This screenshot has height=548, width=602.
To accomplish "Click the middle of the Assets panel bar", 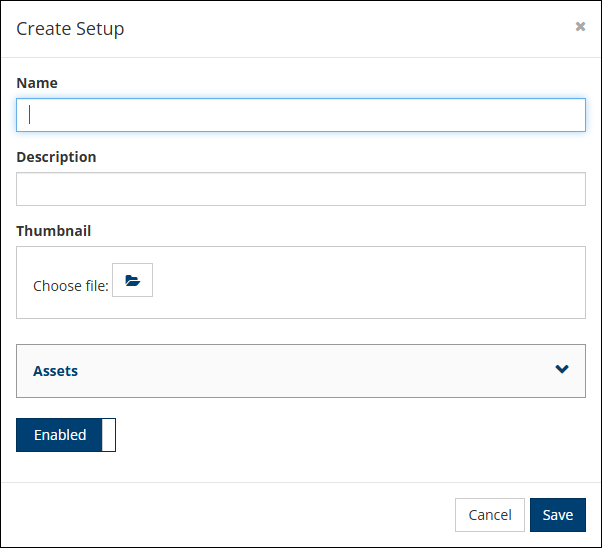I will [x=300, y=371].
